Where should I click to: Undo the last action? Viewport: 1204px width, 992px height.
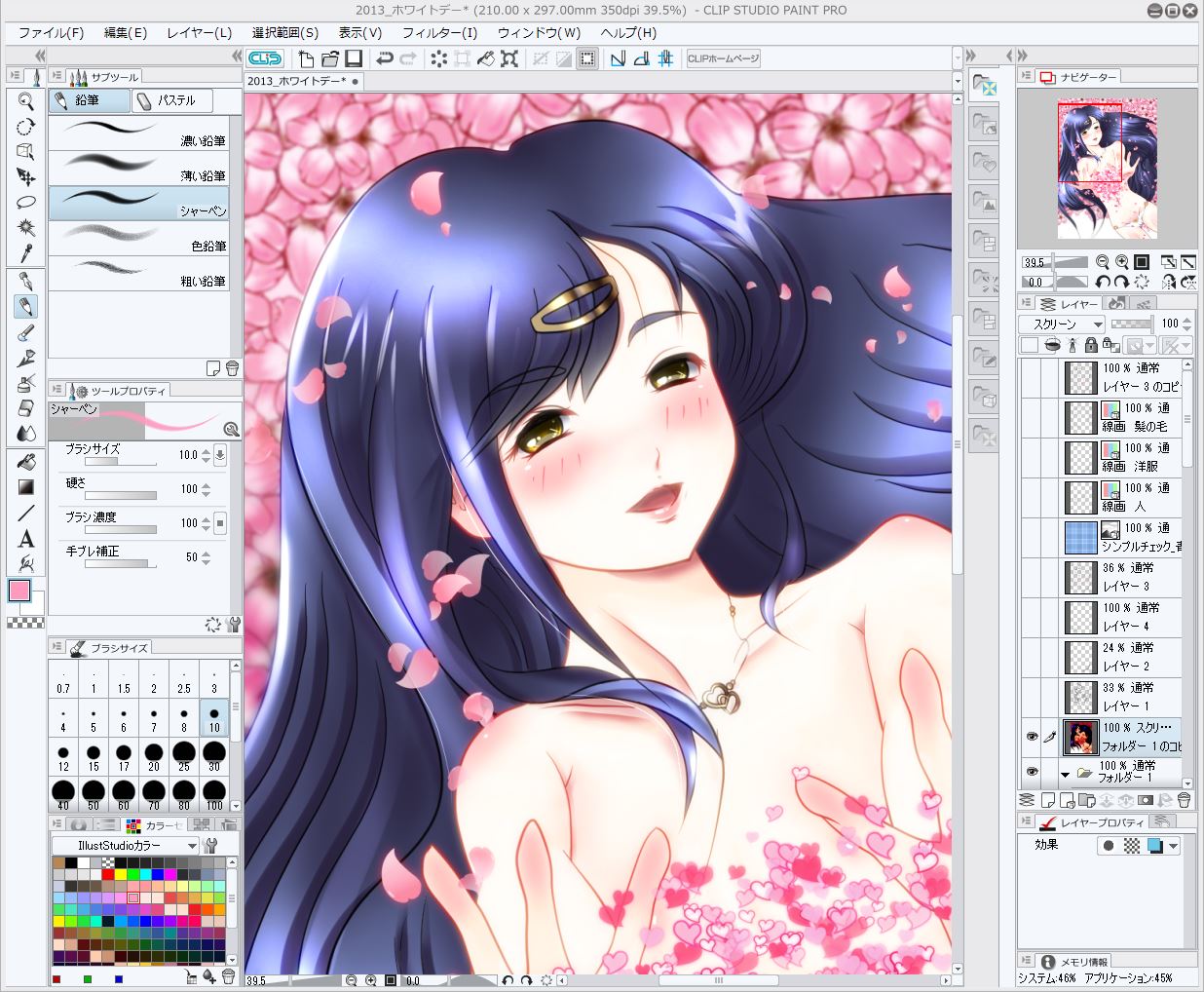click(384, 58)
